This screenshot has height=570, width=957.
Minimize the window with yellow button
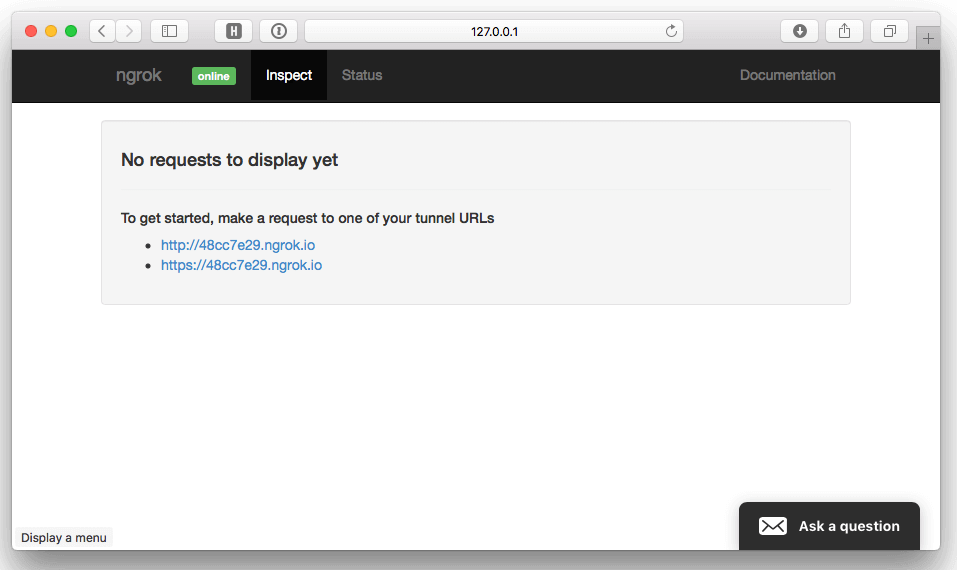point(51,31)
